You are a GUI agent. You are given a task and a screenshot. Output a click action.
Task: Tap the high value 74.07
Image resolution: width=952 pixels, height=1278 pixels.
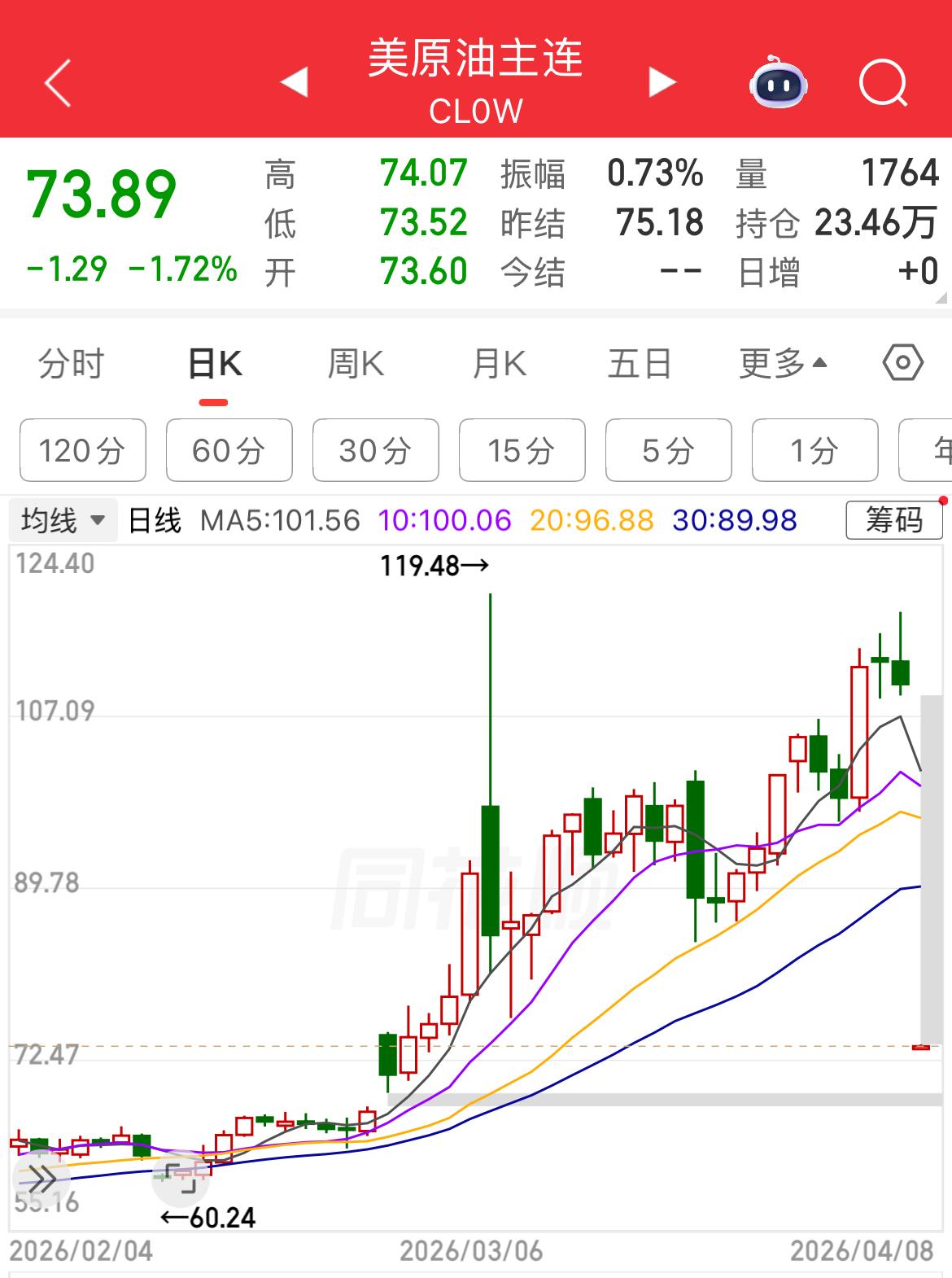424,173
